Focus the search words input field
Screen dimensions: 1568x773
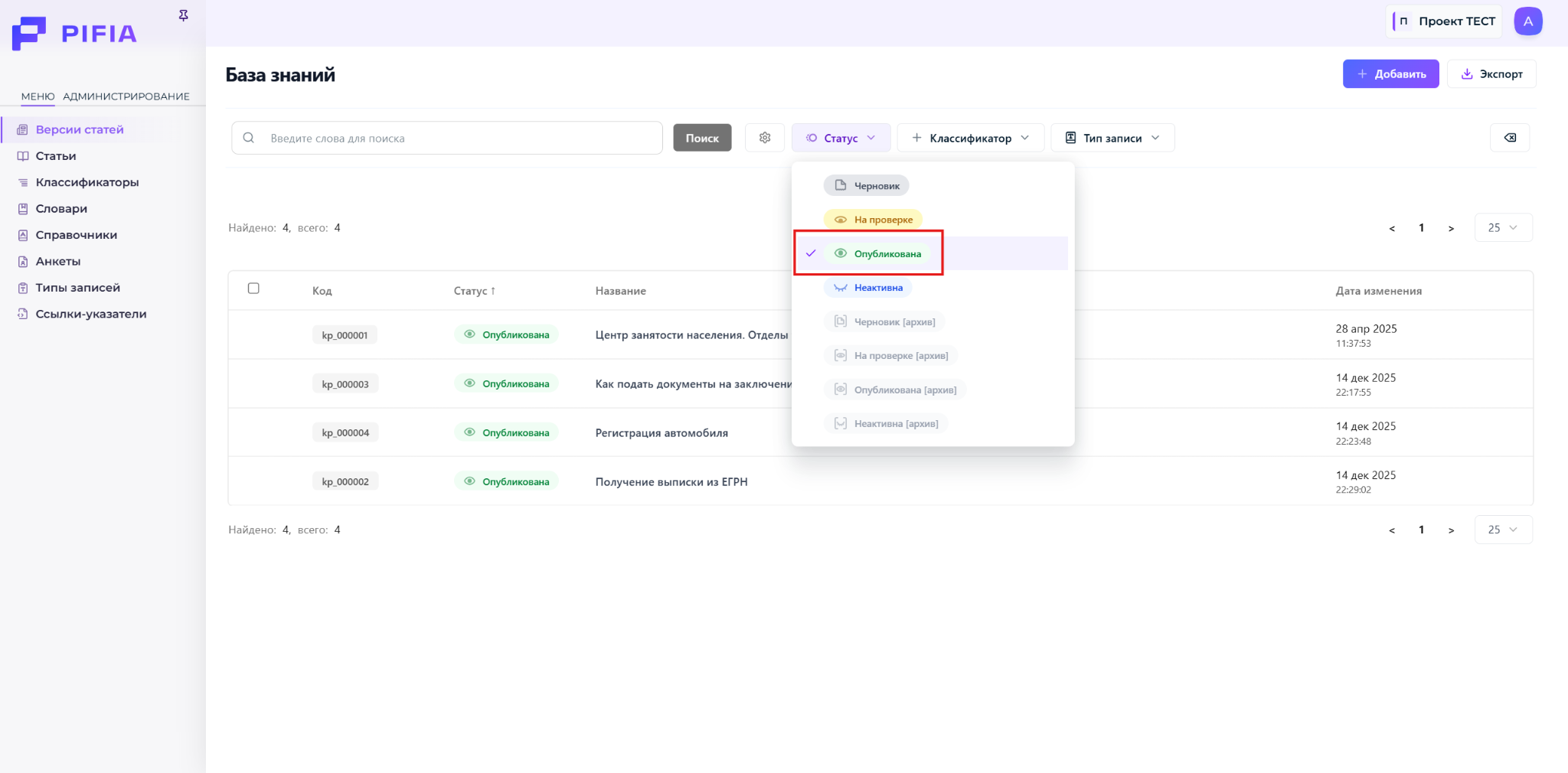[459, 139]
